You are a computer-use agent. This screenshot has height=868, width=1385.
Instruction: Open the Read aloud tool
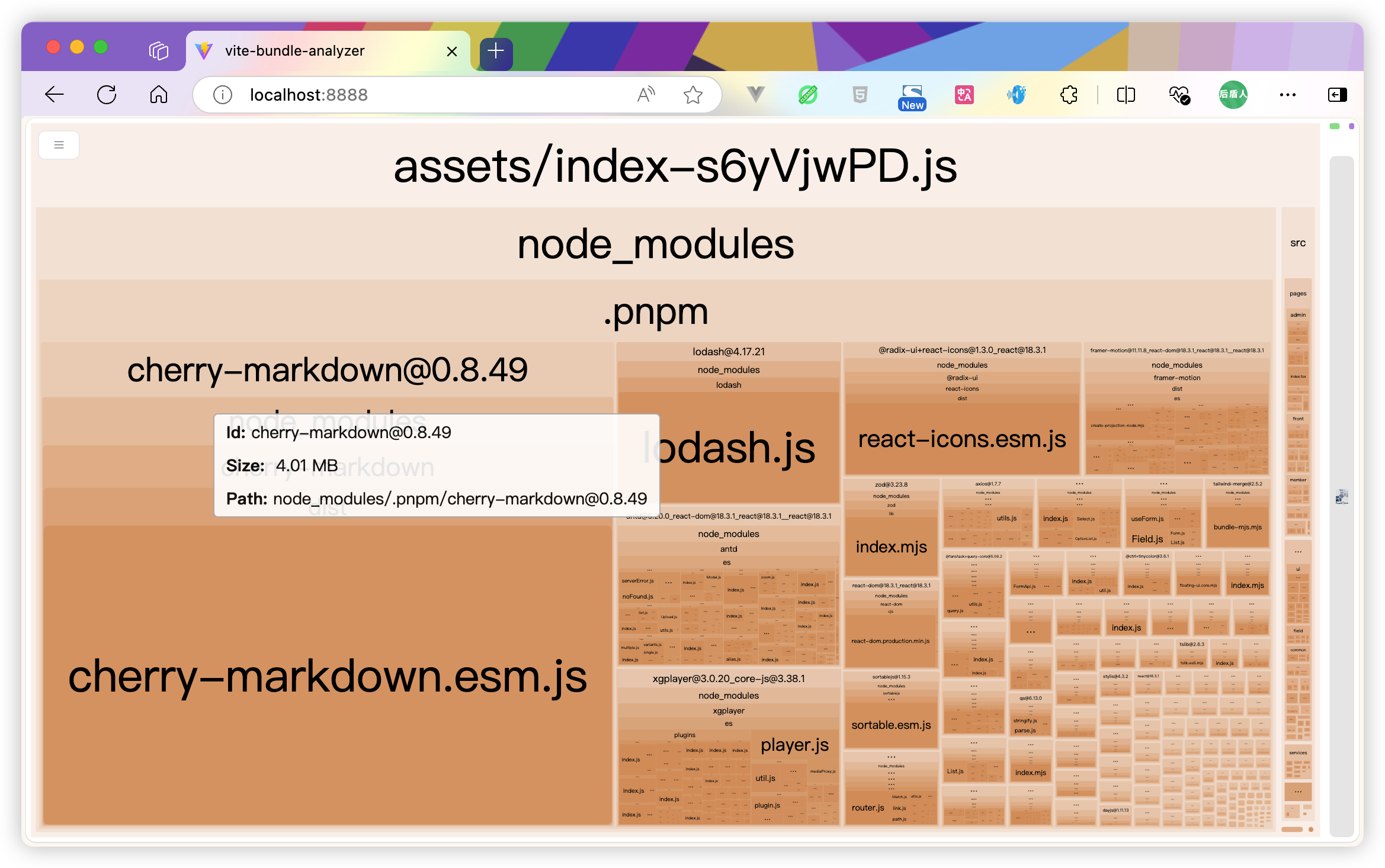pos(646,95)
